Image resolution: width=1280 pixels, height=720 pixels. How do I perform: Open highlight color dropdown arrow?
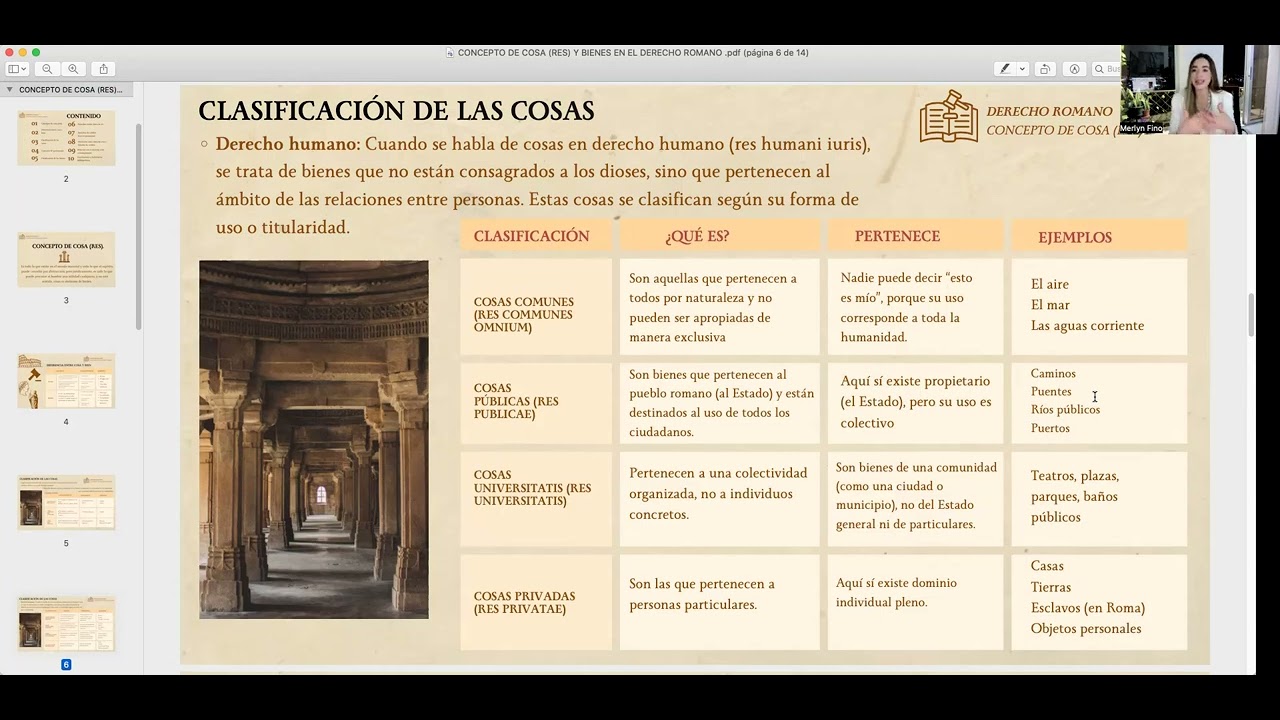click(x=1022, y=69)
